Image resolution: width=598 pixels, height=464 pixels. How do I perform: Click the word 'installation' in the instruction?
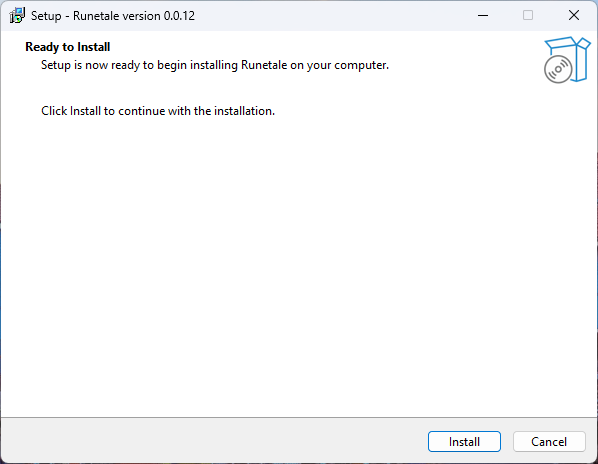(243, 111)
